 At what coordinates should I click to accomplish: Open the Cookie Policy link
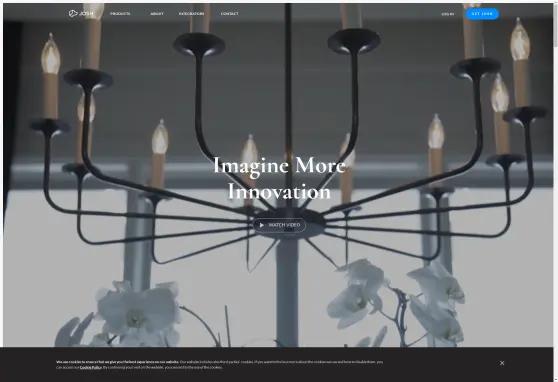[x=90, y=367]
